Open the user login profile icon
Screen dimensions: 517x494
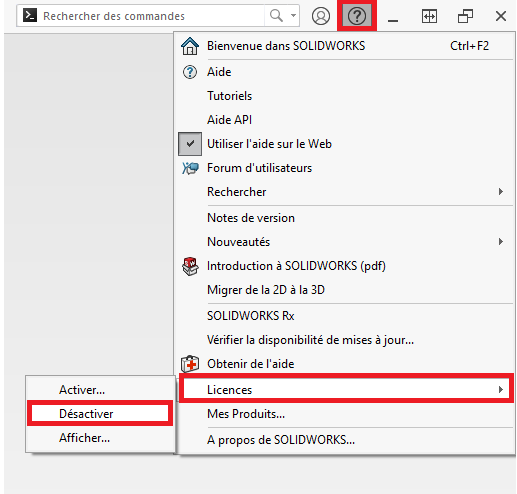click(321, 16)
